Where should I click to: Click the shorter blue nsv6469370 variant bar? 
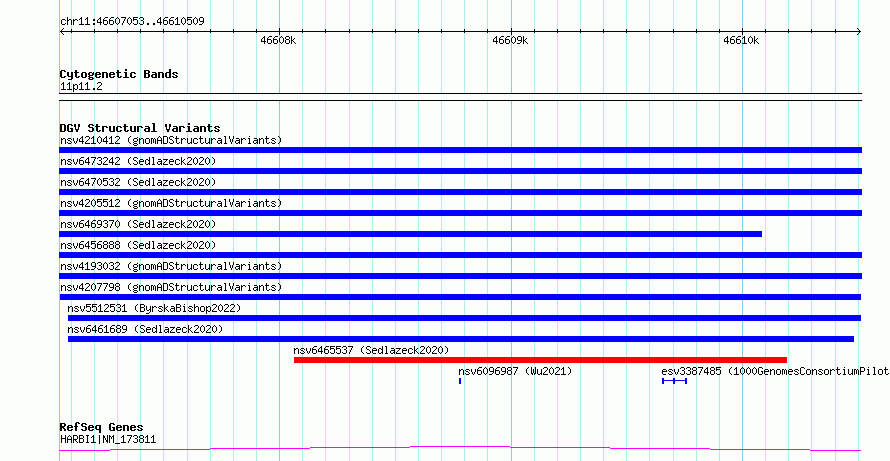pyautogui.click(x=411, y=234)
